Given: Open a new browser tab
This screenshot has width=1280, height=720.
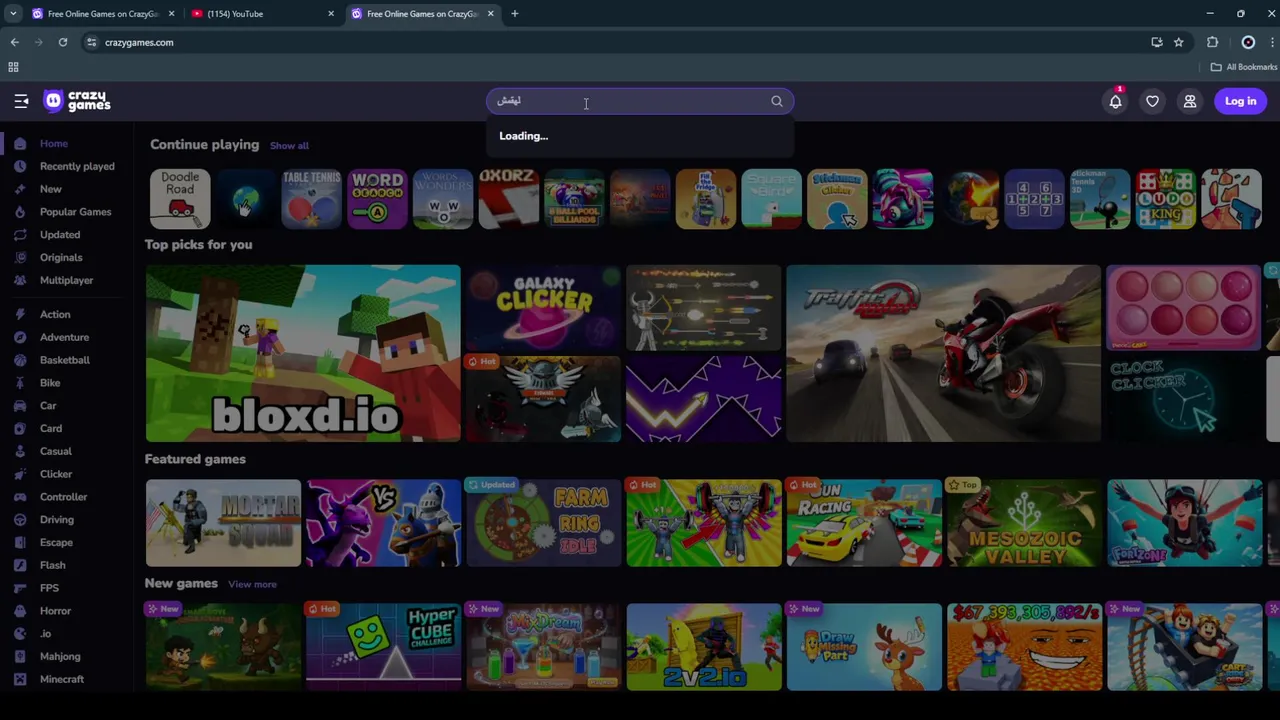Looking at the screenshot, I should click(x=514, y=14).
